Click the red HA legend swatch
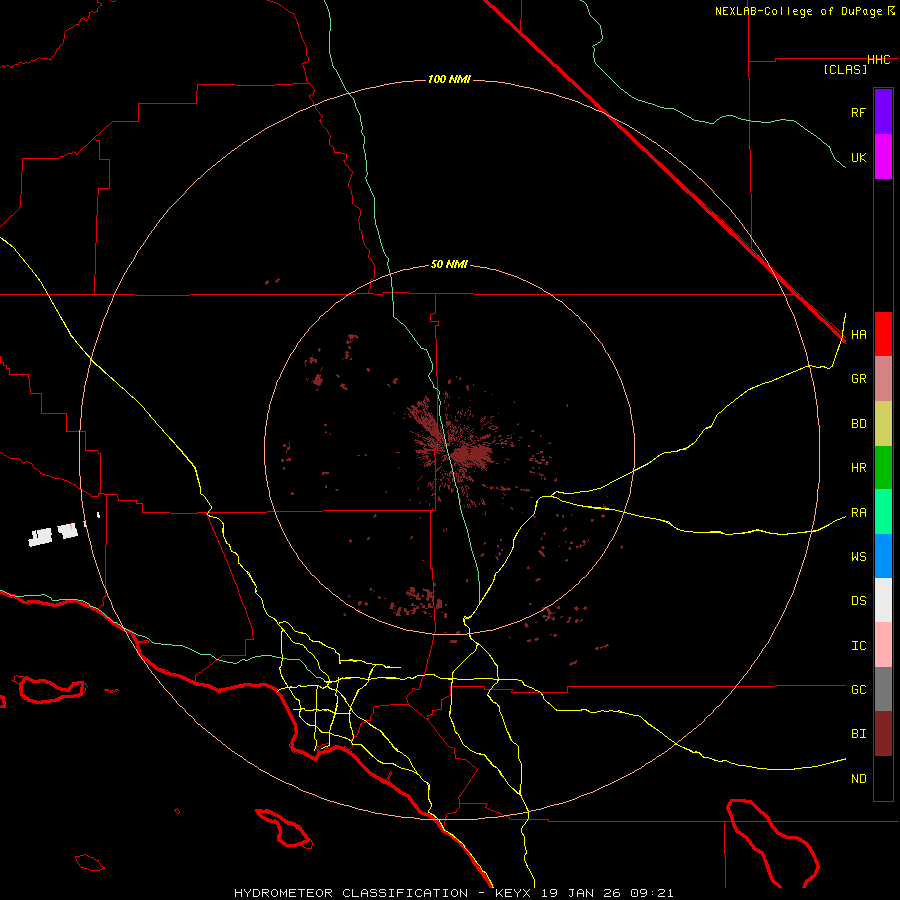The height and width of the screenshot is (900, 900). pos(883,334)
